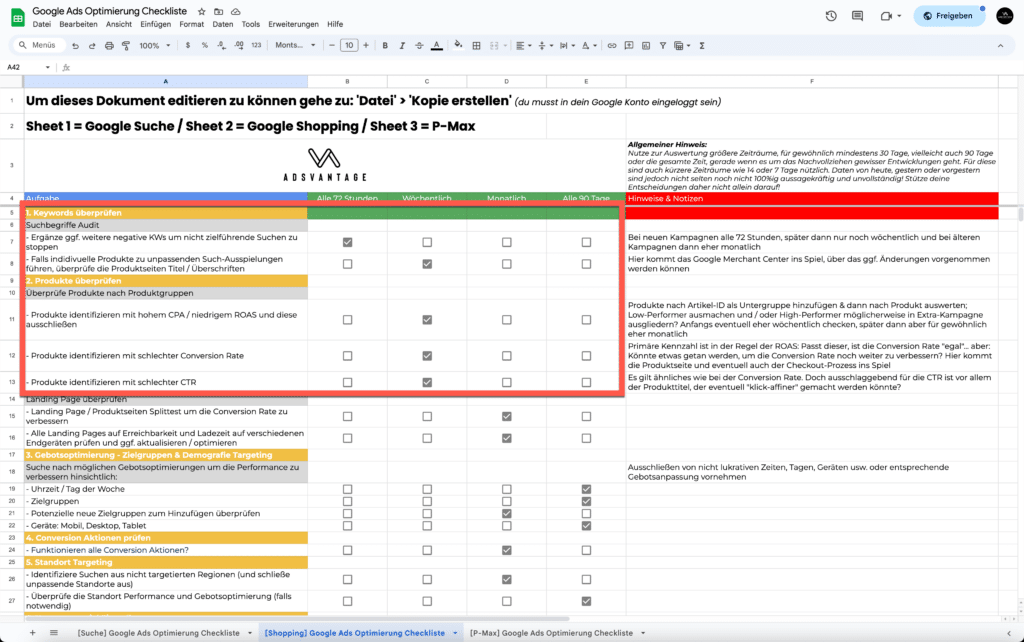Switch to the [P-Max] sheet tab
The image size is (1024, 642).
551,633
